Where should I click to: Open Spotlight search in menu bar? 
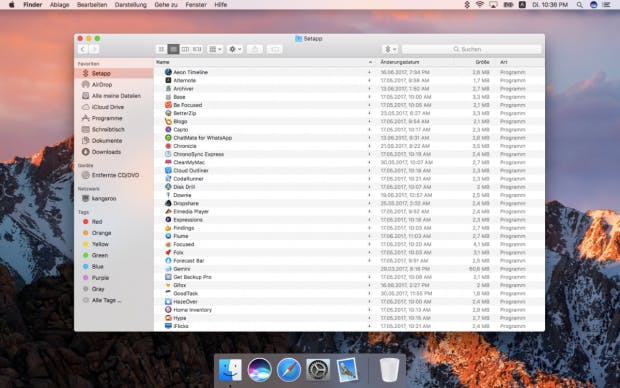(580, 5)
